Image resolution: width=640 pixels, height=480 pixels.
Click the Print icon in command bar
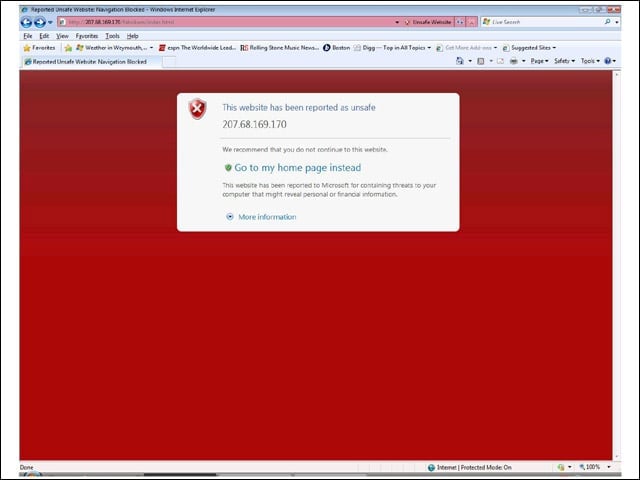(x=514, y=61)
